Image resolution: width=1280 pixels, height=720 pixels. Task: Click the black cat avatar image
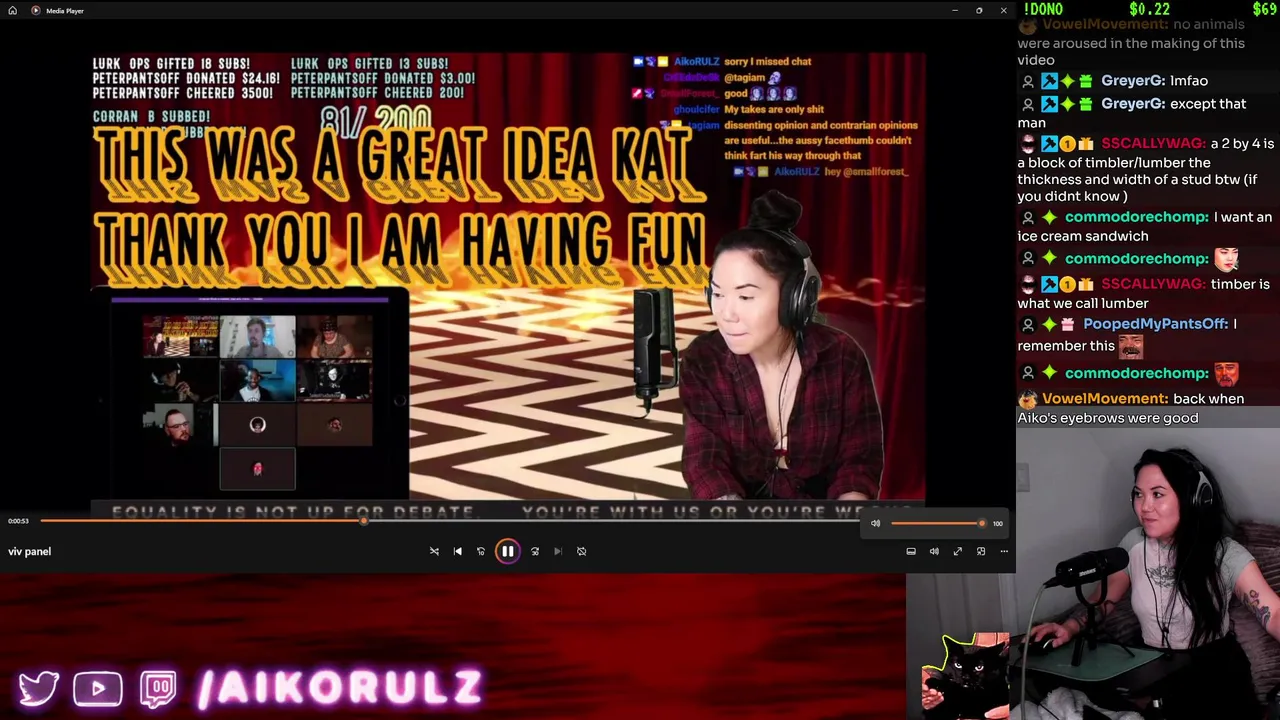click(x=967, y=676)
